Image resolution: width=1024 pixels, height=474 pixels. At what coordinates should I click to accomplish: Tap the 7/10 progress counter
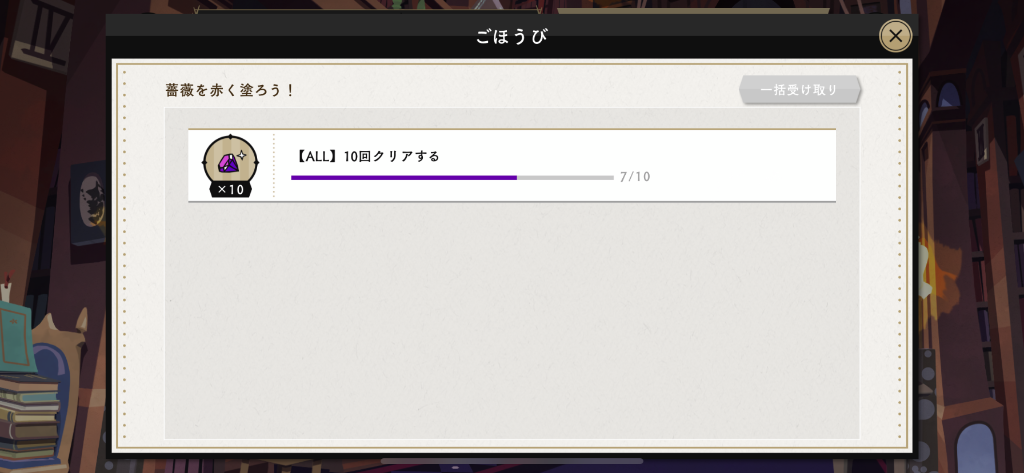coord(635,177)
